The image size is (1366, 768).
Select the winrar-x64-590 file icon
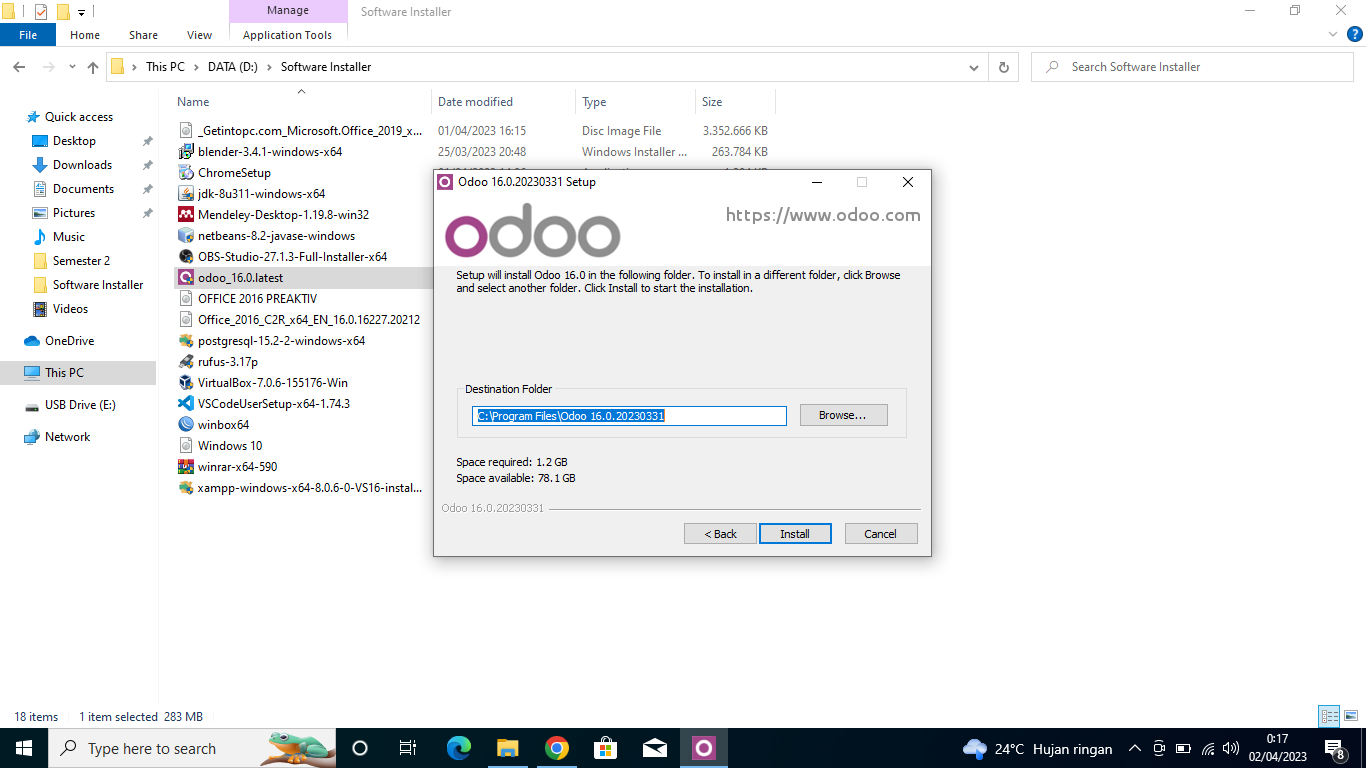point(185,467)
